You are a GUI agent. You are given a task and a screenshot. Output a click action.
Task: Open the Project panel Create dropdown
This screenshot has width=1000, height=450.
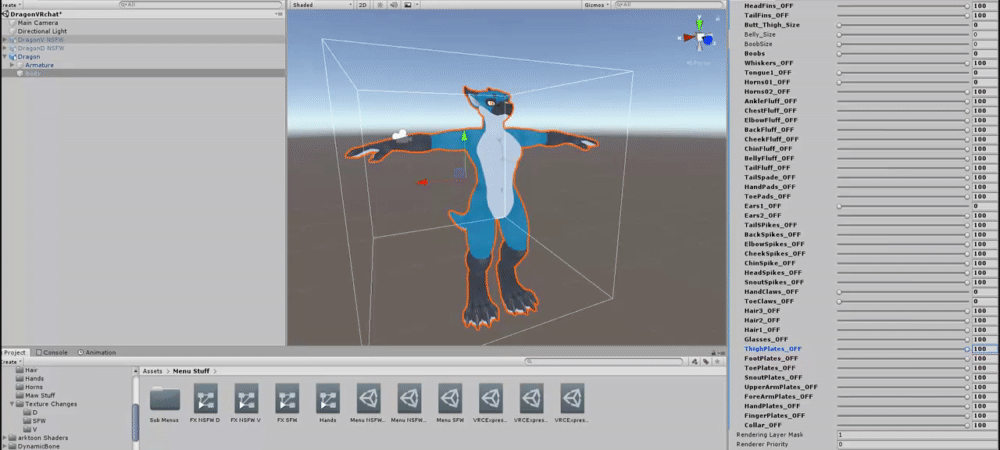(x=10, y=361)
